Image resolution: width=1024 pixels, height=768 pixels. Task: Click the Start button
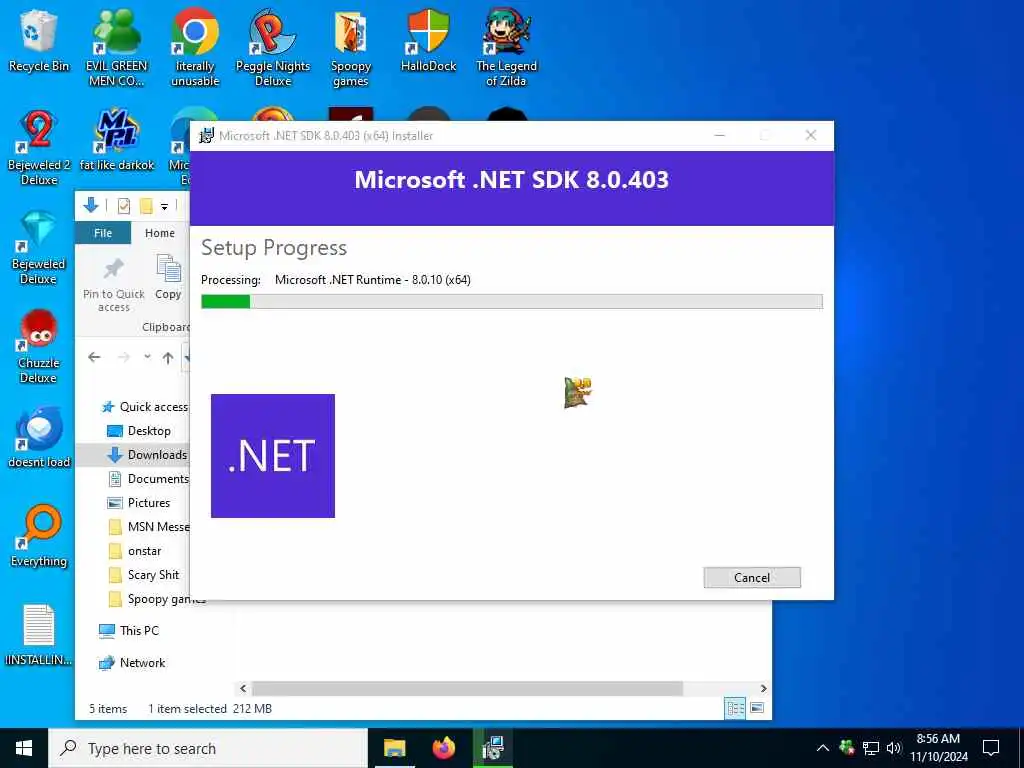[x=24, y=748]
